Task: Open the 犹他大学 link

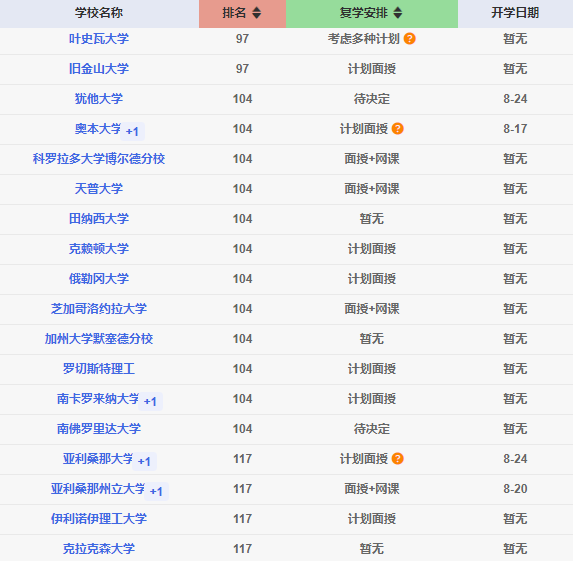Action: [99, 99]
